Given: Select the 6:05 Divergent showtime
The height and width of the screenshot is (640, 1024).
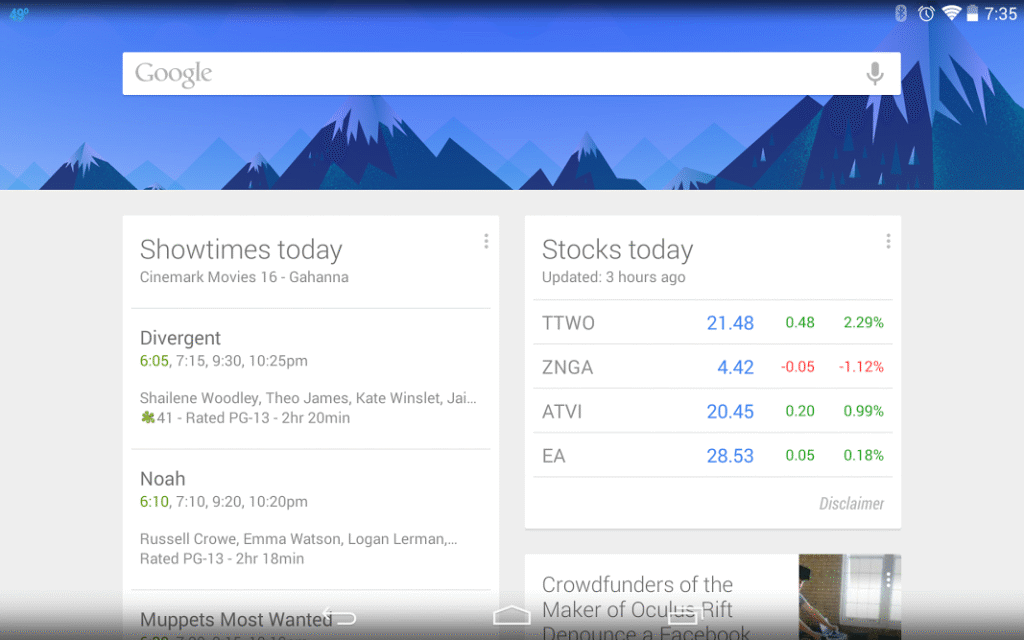Looking at the screenshot, I should 154,361.
